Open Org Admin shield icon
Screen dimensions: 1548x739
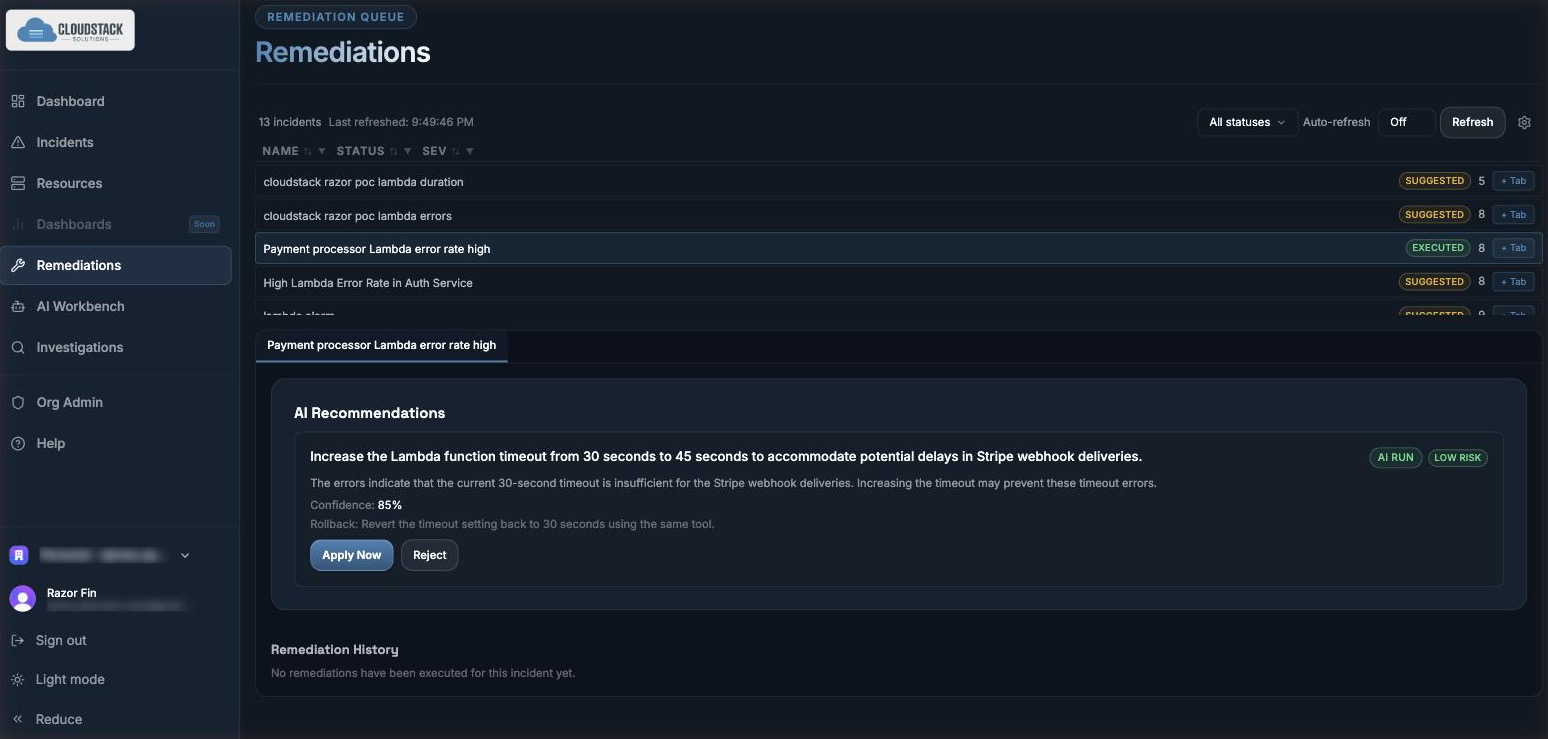[18, 402]
